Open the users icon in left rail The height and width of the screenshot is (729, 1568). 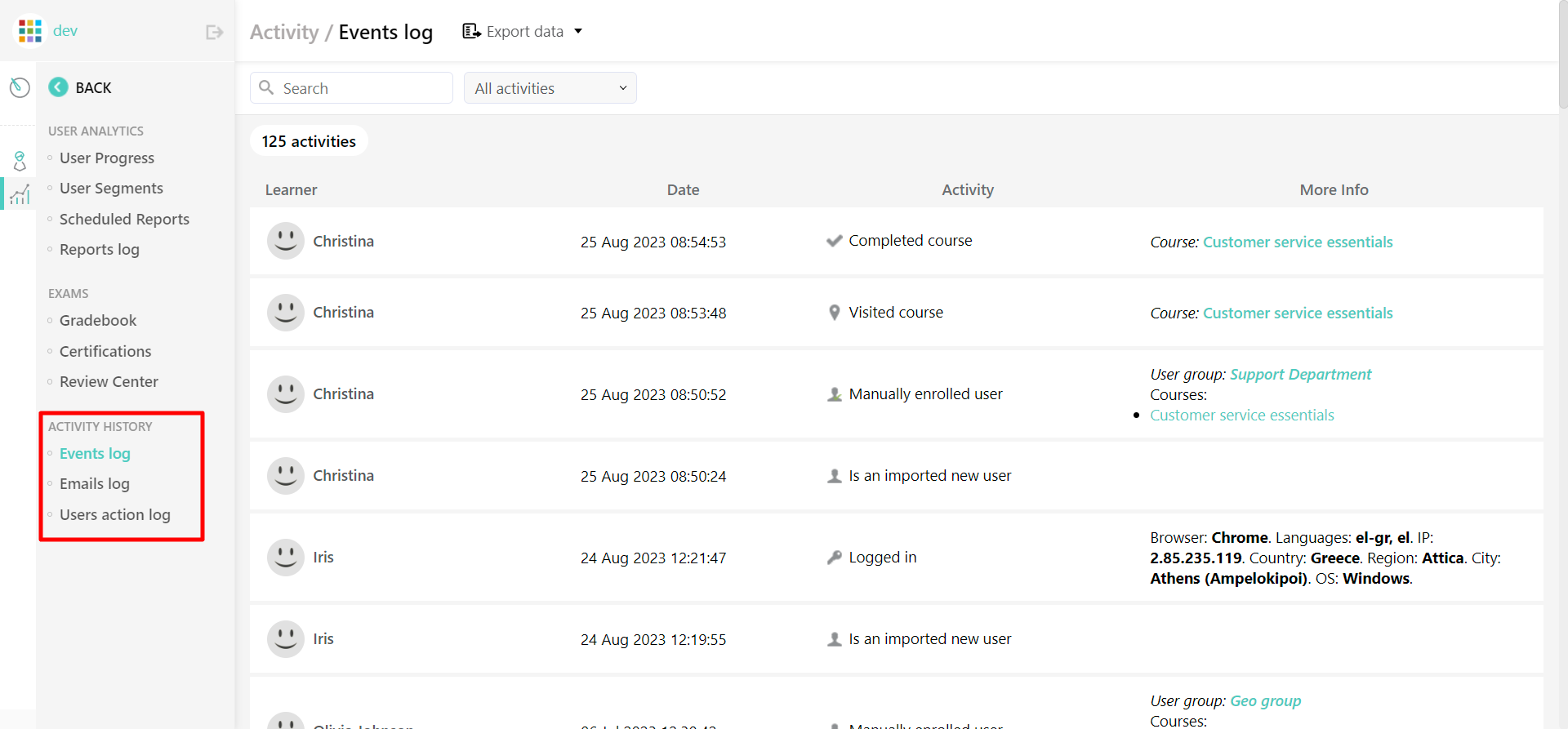pos(20,160)
